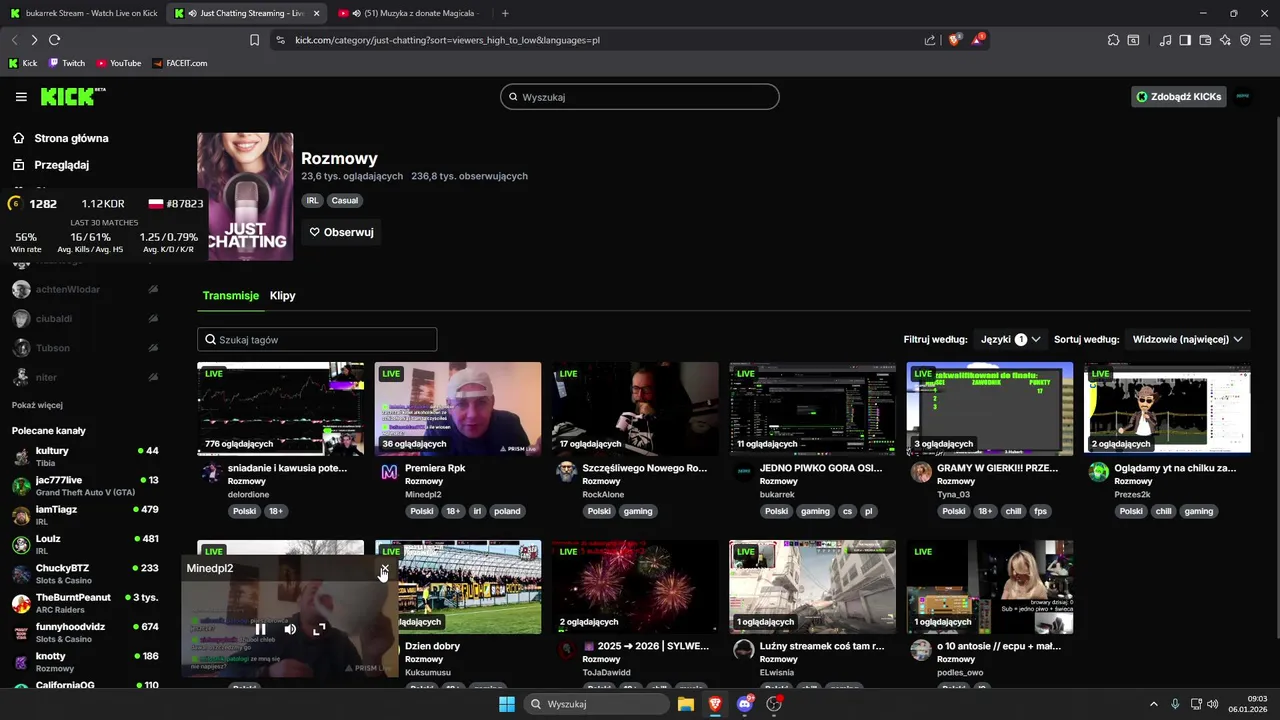
Task: Open Leo AI sparkle icon
Action: coord(1225,40)
